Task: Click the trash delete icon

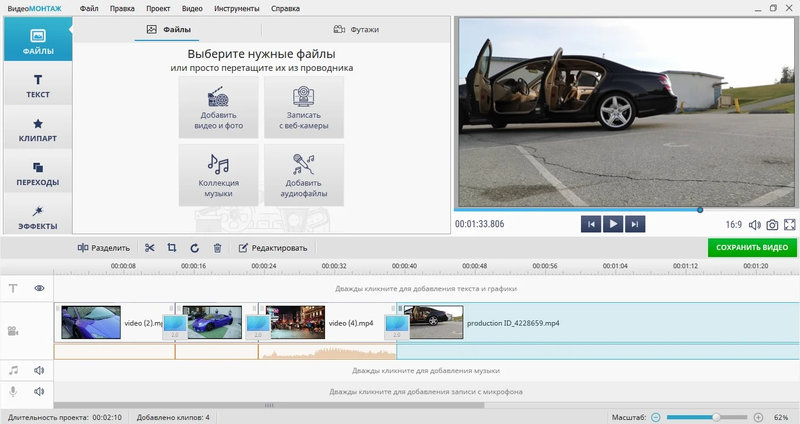Action: click(217, 248)
